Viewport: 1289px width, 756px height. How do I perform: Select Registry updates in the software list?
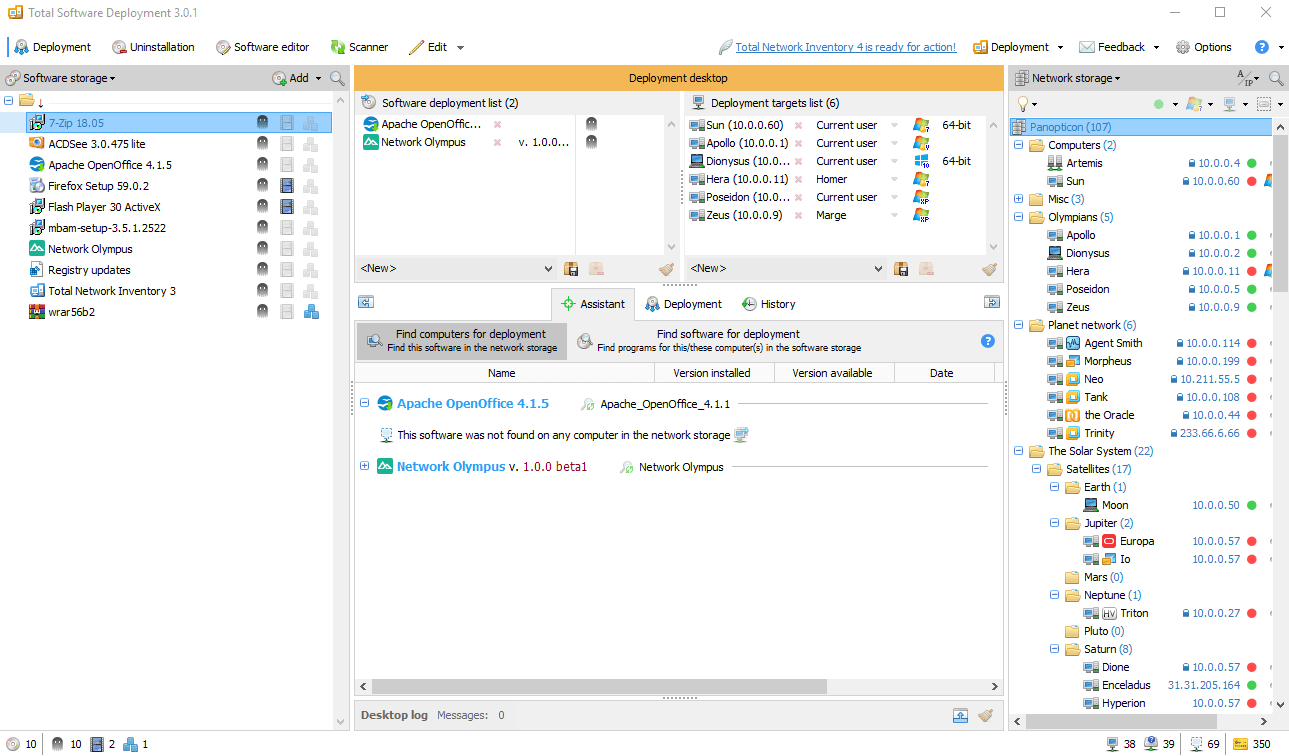point(89,270)
